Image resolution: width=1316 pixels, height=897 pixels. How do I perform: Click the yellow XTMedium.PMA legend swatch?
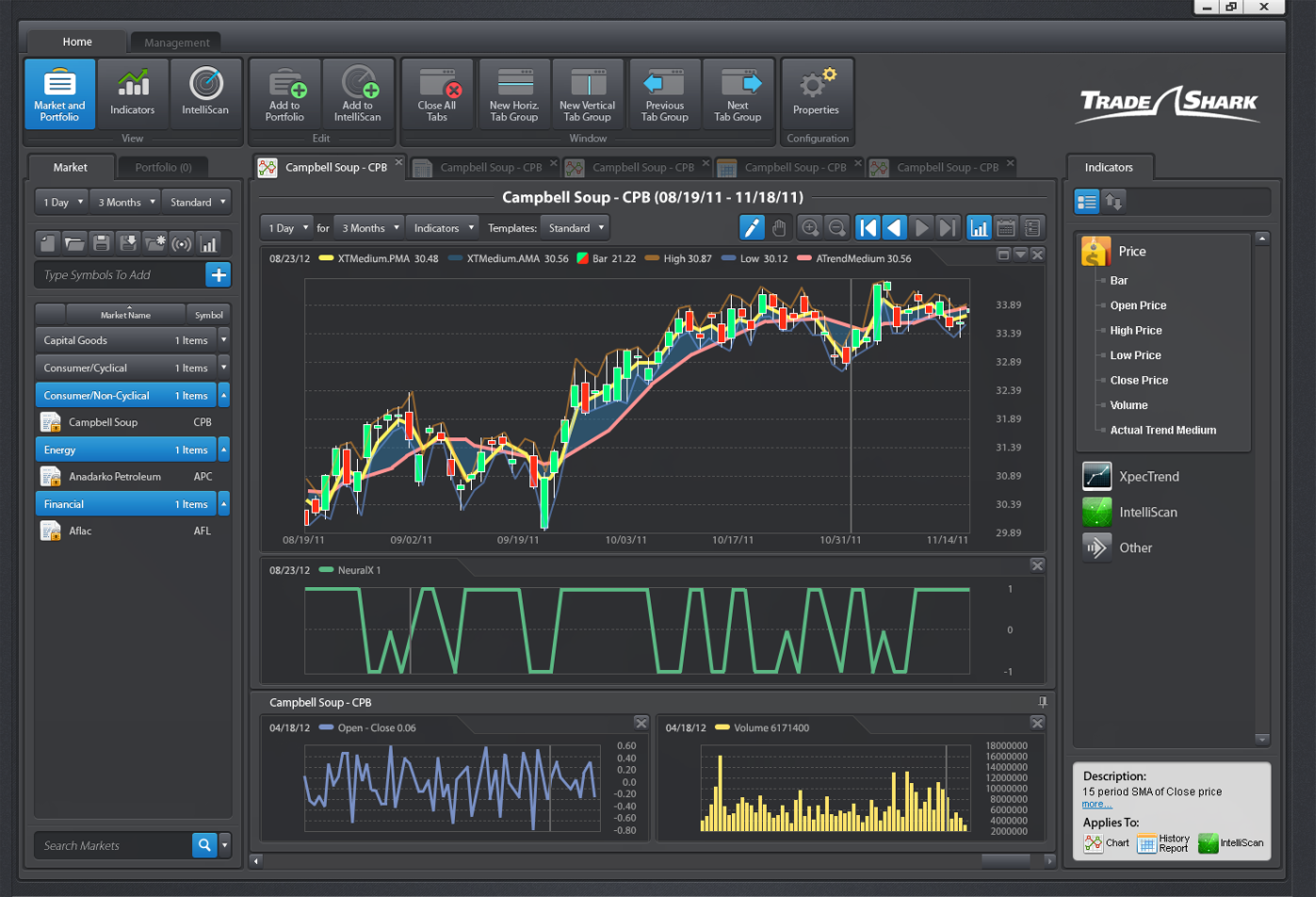(x=326, y=258)
